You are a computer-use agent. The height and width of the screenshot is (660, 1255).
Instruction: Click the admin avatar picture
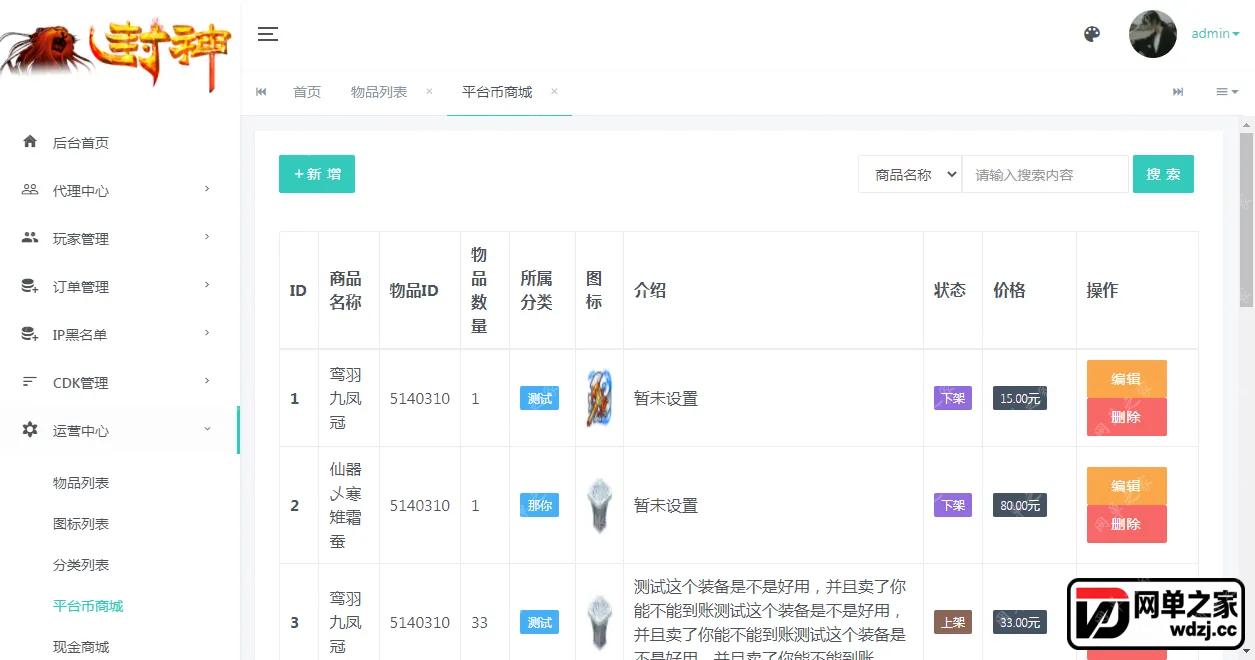pos(1152,34)
